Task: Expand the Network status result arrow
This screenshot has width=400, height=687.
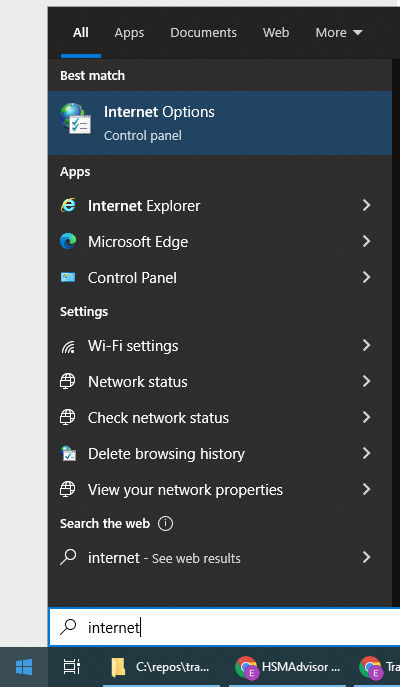Action: 367,382
